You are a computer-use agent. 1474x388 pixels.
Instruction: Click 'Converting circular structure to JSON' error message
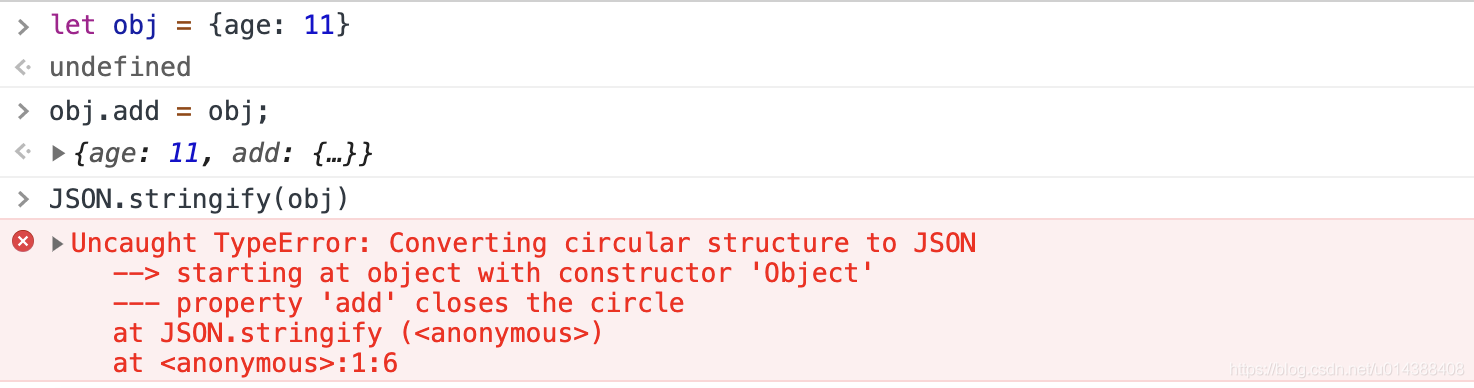[x=682, y=243]
